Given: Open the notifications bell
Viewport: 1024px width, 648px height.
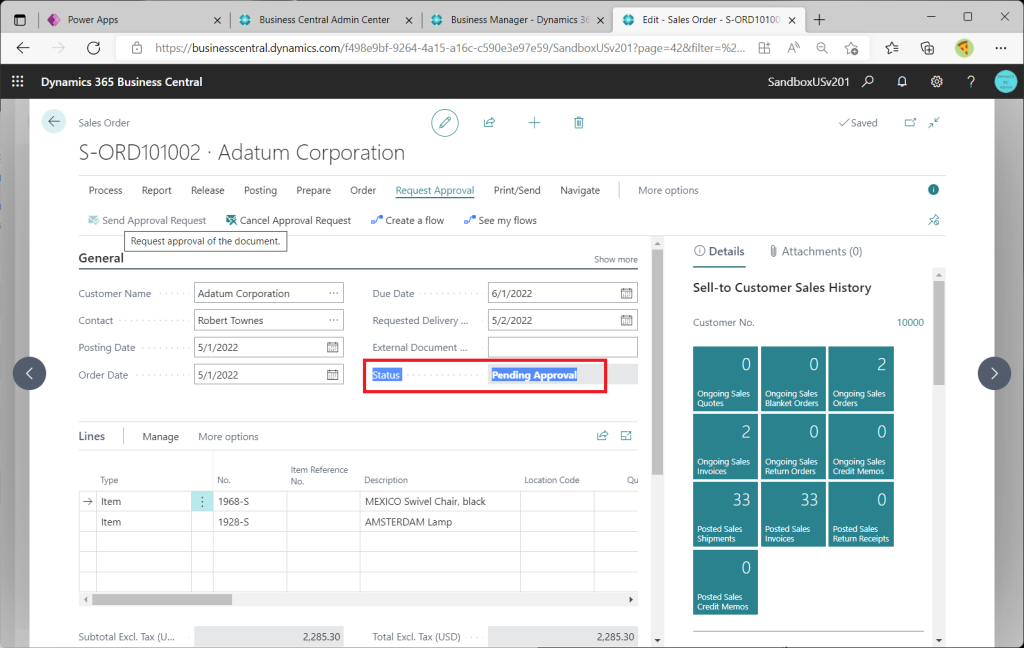Looking at the screenshot, I should coord(902,82).
